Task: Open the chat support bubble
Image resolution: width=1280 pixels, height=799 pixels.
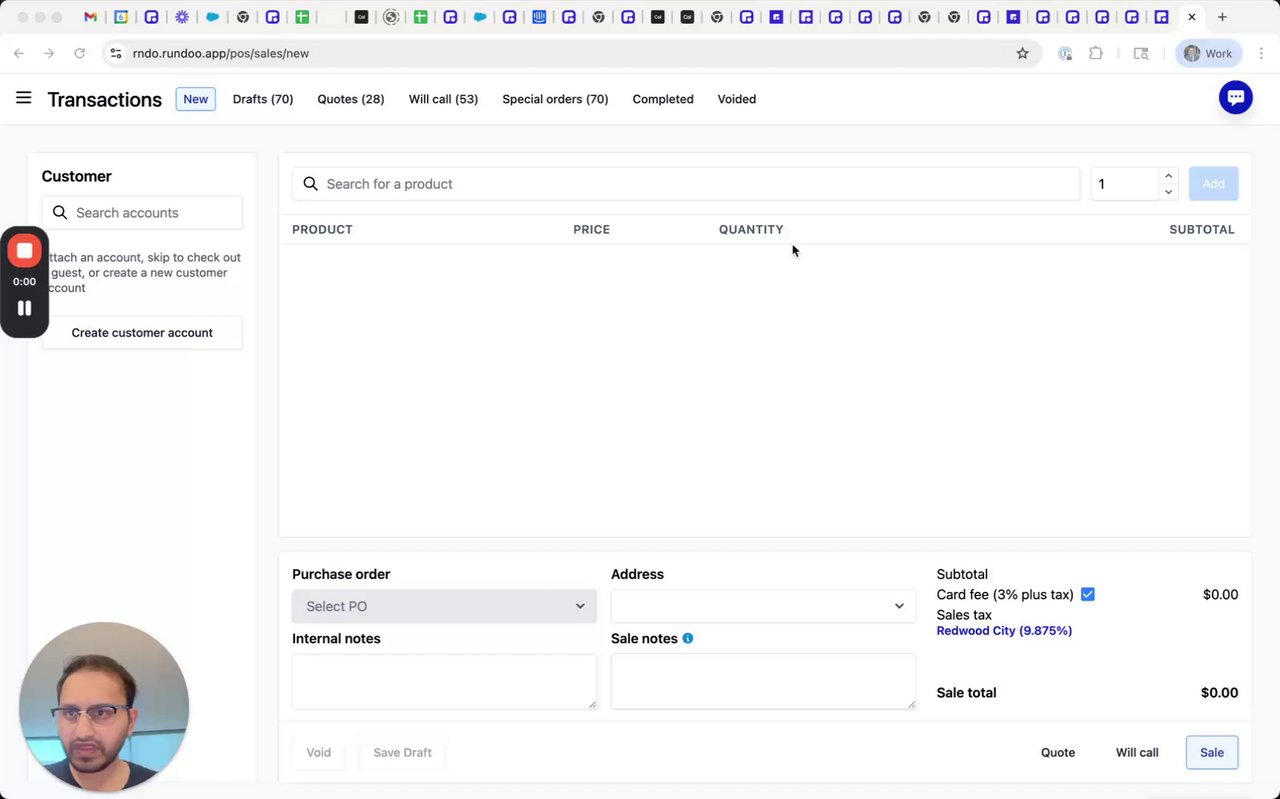Action: tap(1235, 97)
